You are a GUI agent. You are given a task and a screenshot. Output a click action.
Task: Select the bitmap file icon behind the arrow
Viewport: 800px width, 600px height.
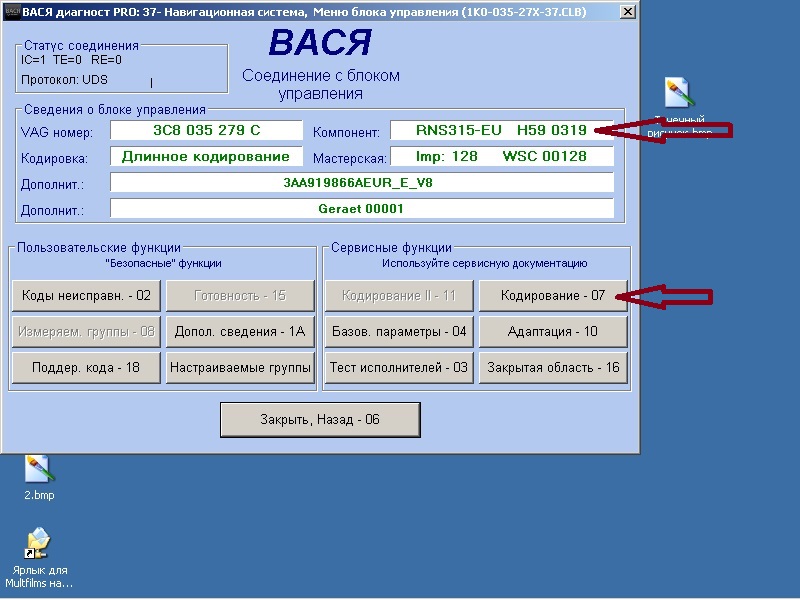pyautogui.click(x=678, y=95)
